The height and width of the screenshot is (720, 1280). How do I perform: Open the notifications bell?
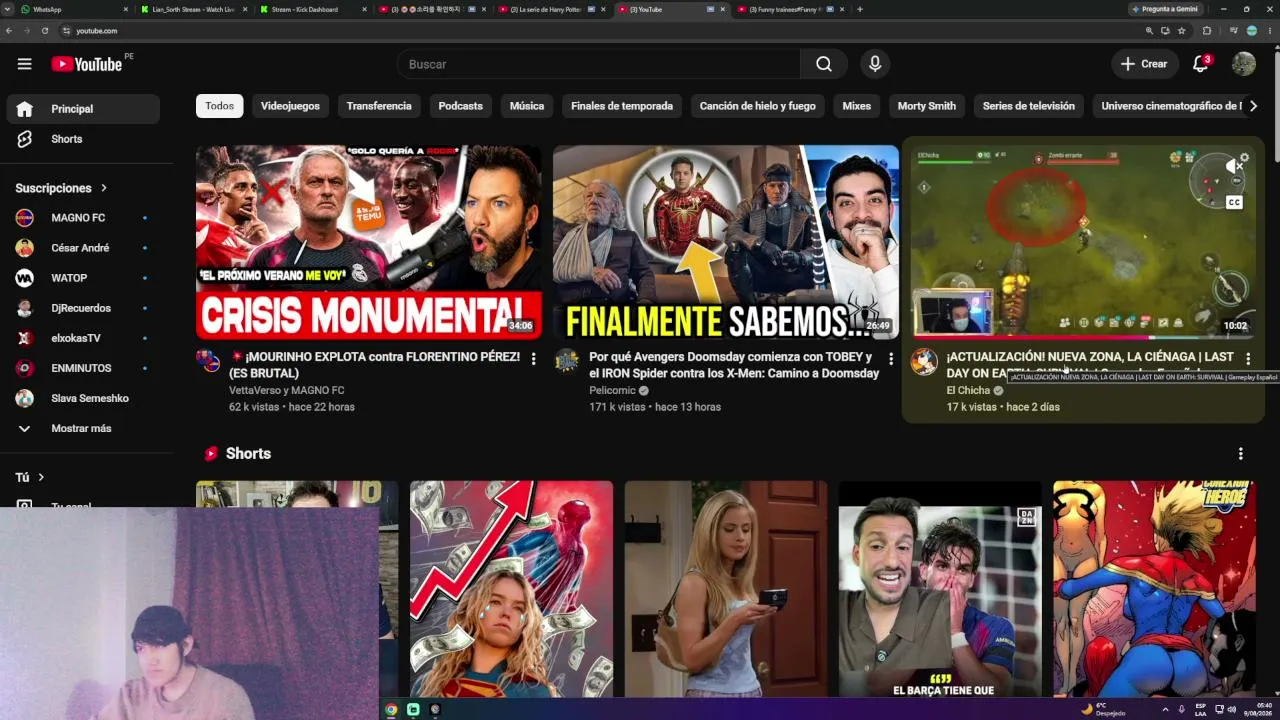[x=1201, y=64]
